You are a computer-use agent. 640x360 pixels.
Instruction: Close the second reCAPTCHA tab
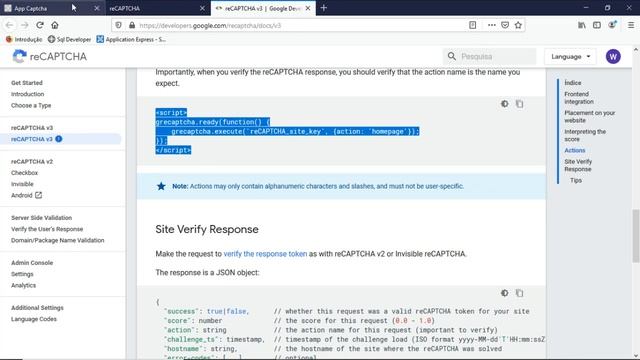[x=202, y=8]
